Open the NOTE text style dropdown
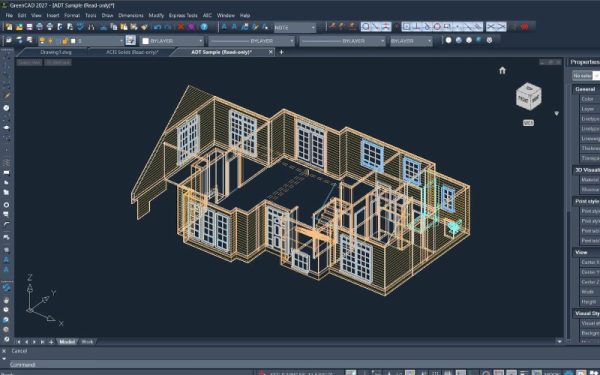The height and width of the screenshot is (375, 600). (x=295, y=28)
